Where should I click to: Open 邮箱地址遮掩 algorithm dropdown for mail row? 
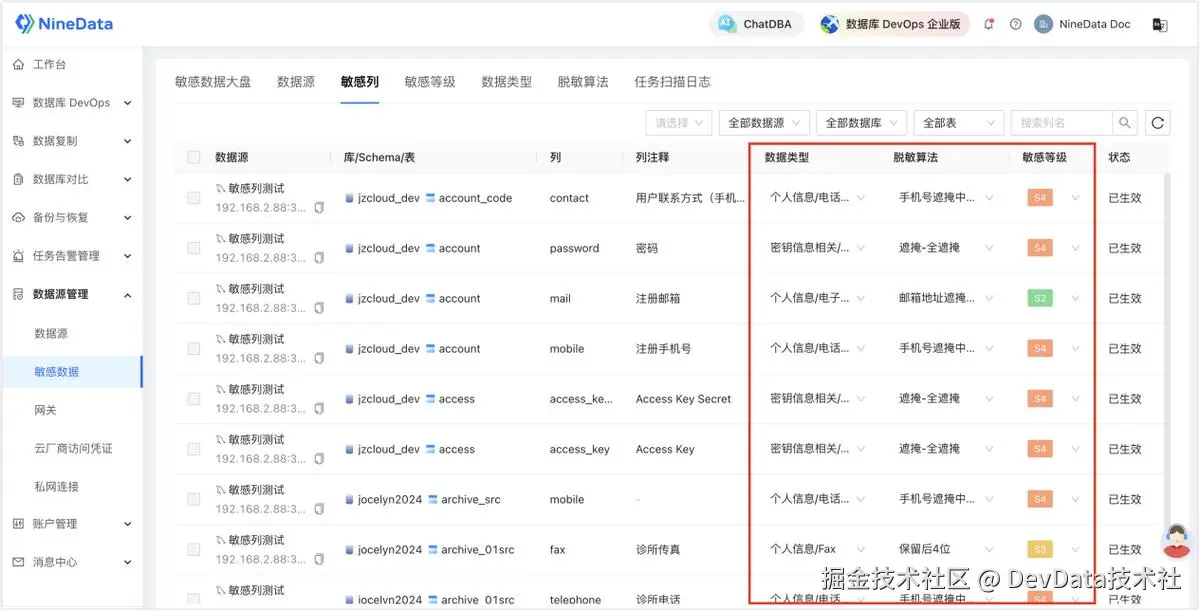(x=946, y=298)
